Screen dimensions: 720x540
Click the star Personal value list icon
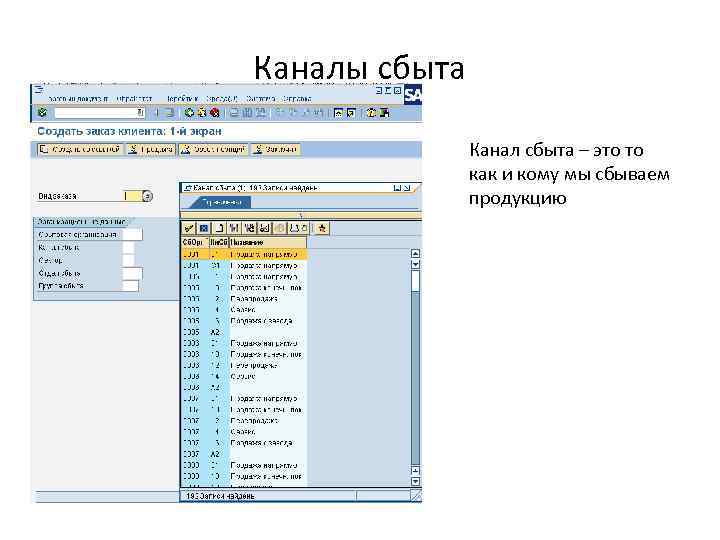pos(322,228)
